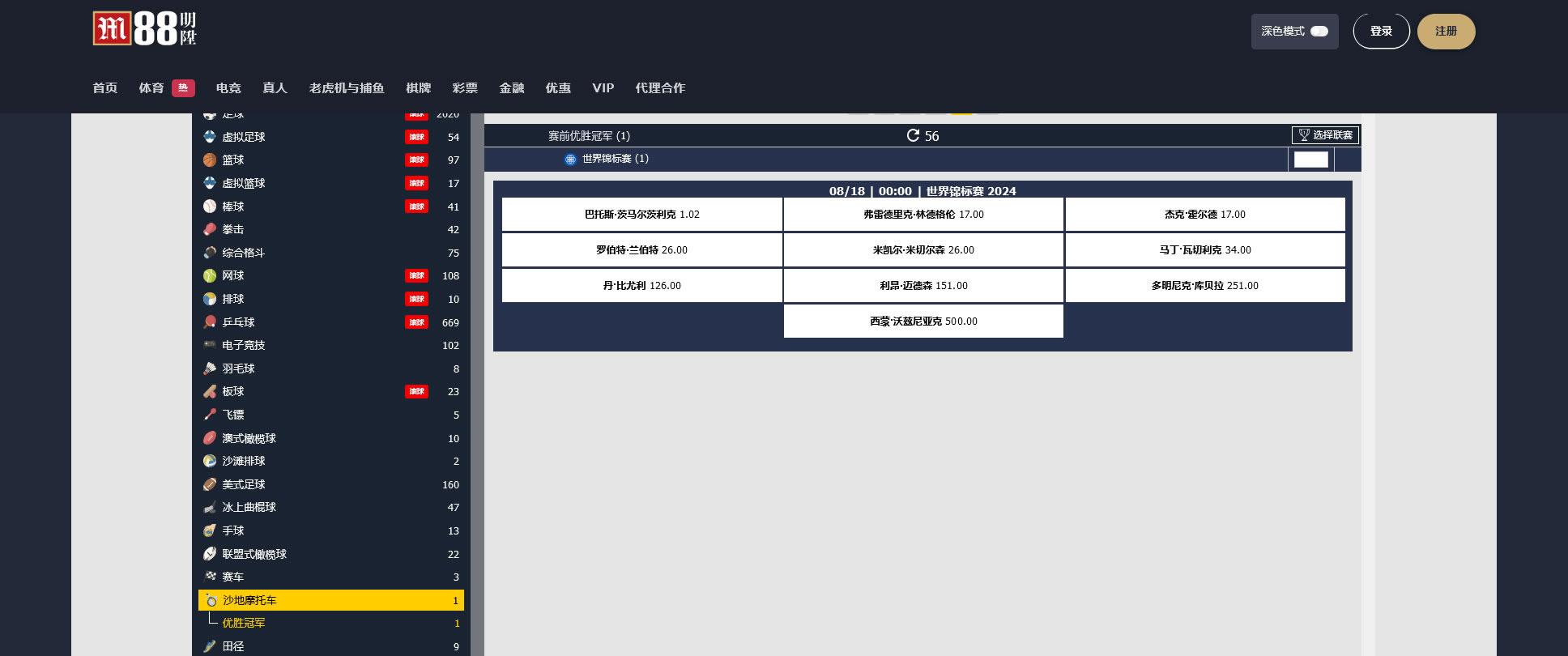Click the 滚球 live badge beside 网球
Image resolution: width=1568 pixels, height=656 pixels.
click(x=416, y=275)
